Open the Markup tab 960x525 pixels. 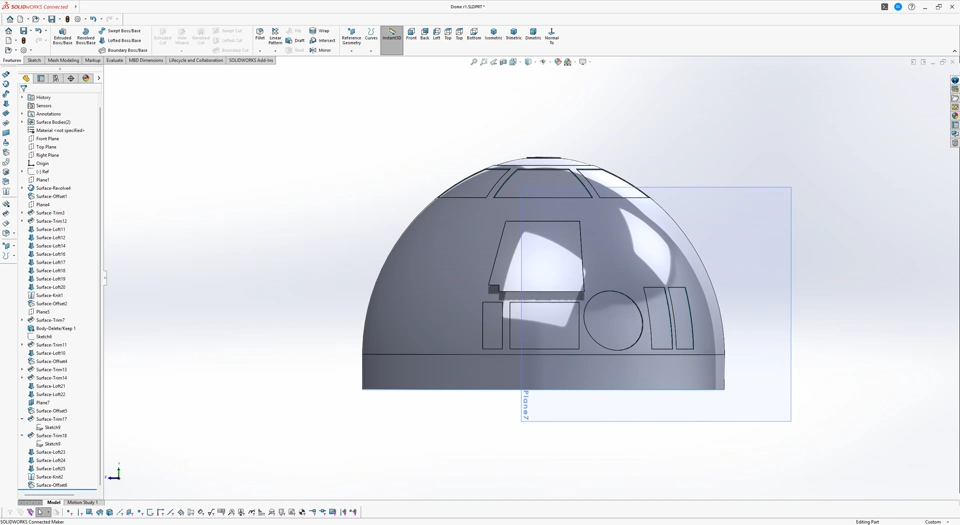(92, 61)
